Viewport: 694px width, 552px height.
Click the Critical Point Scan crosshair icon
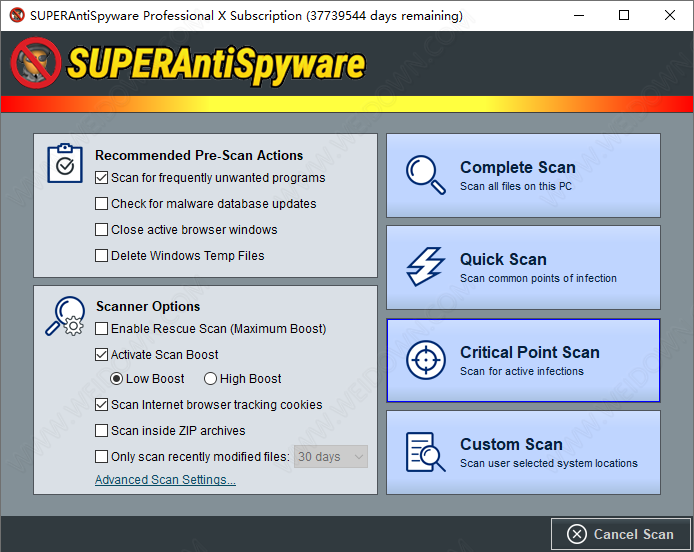pyautogui.click(x=426, y=360)
